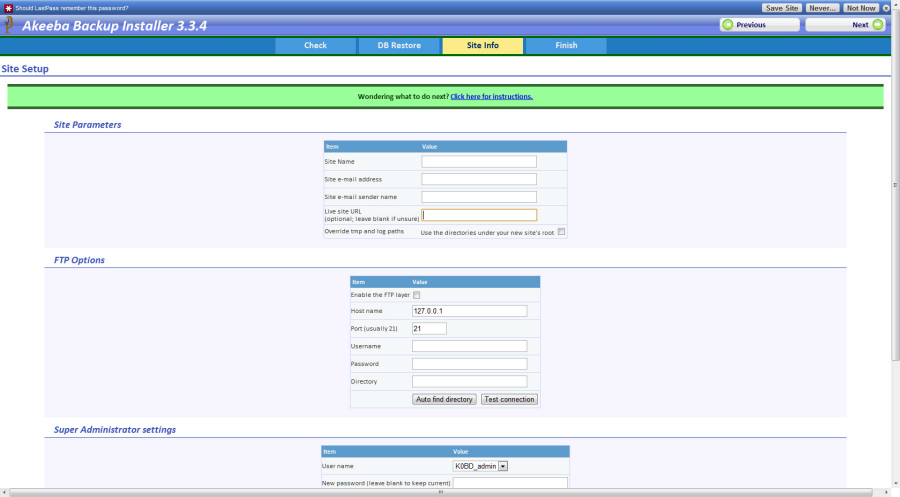This screenshot has width=900, height=497.
Task: Click Super Administrator settings heading
Action: click(x=115, y=430)
